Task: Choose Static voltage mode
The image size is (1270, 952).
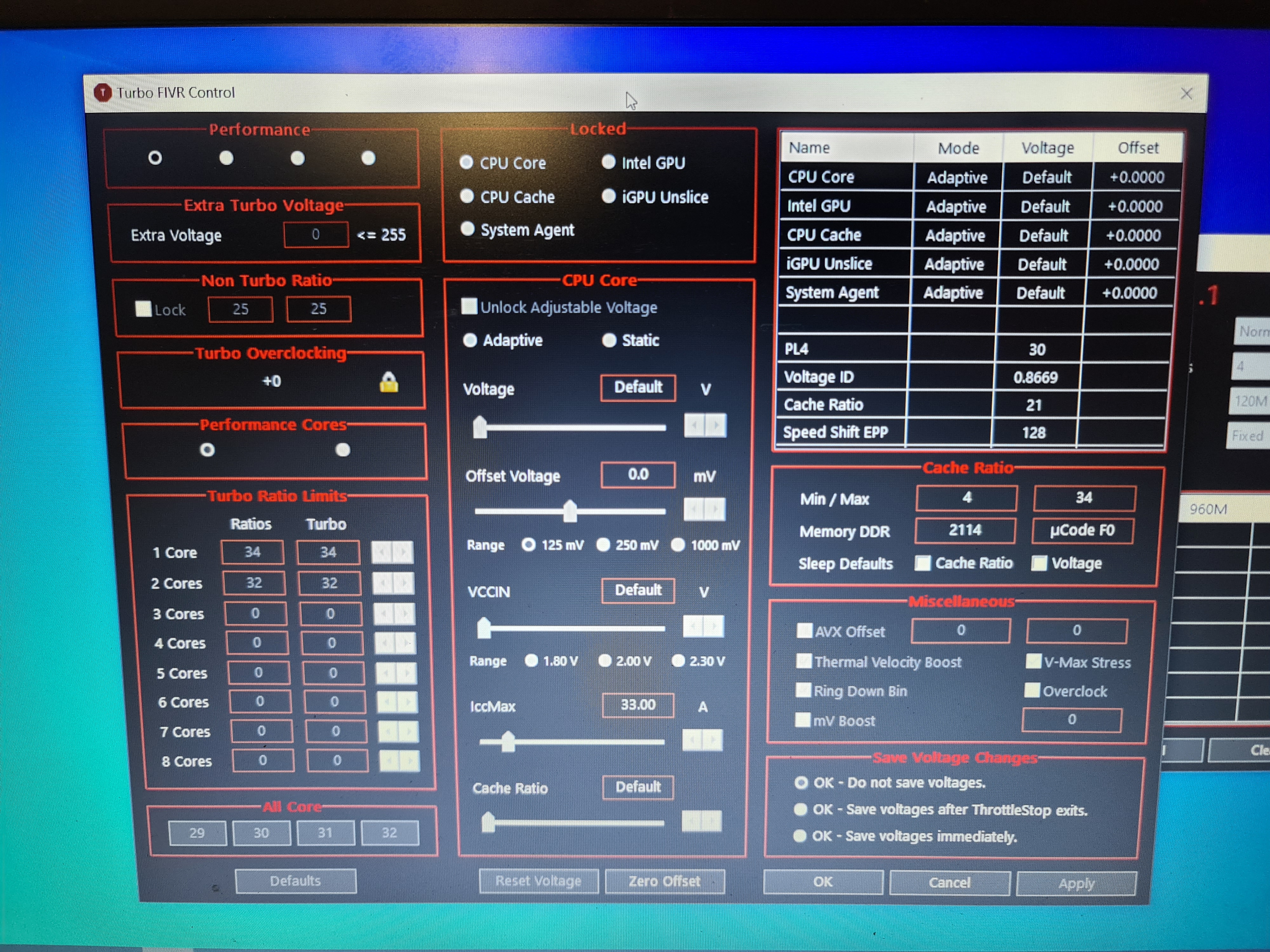Action: (x=609, y=340)
